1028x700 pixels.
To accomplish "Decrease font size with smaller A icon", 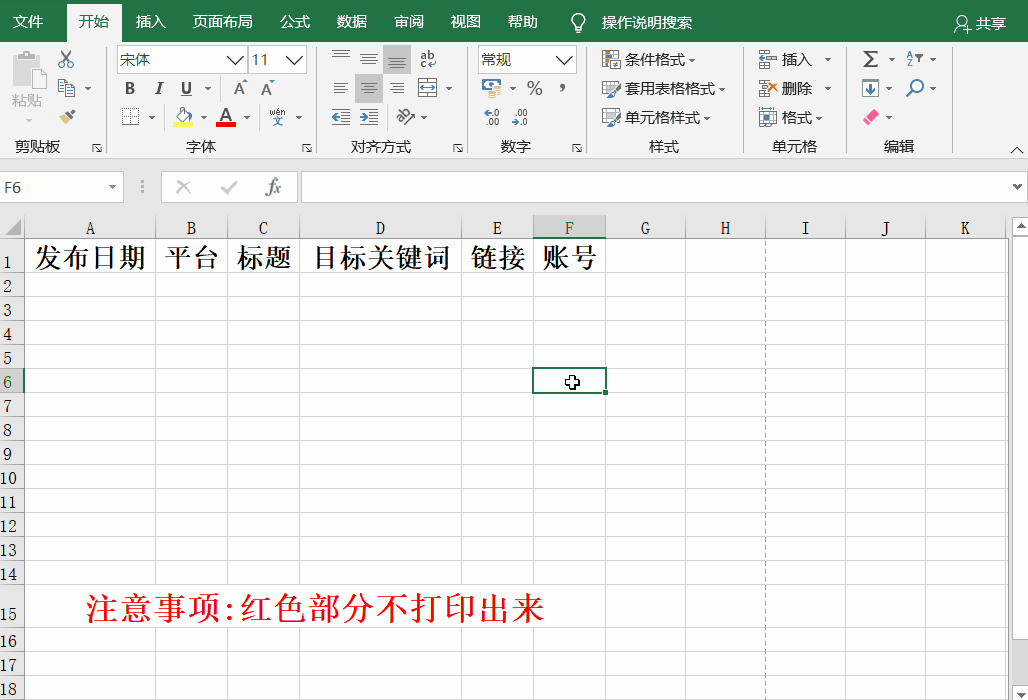I will point(267,88).
